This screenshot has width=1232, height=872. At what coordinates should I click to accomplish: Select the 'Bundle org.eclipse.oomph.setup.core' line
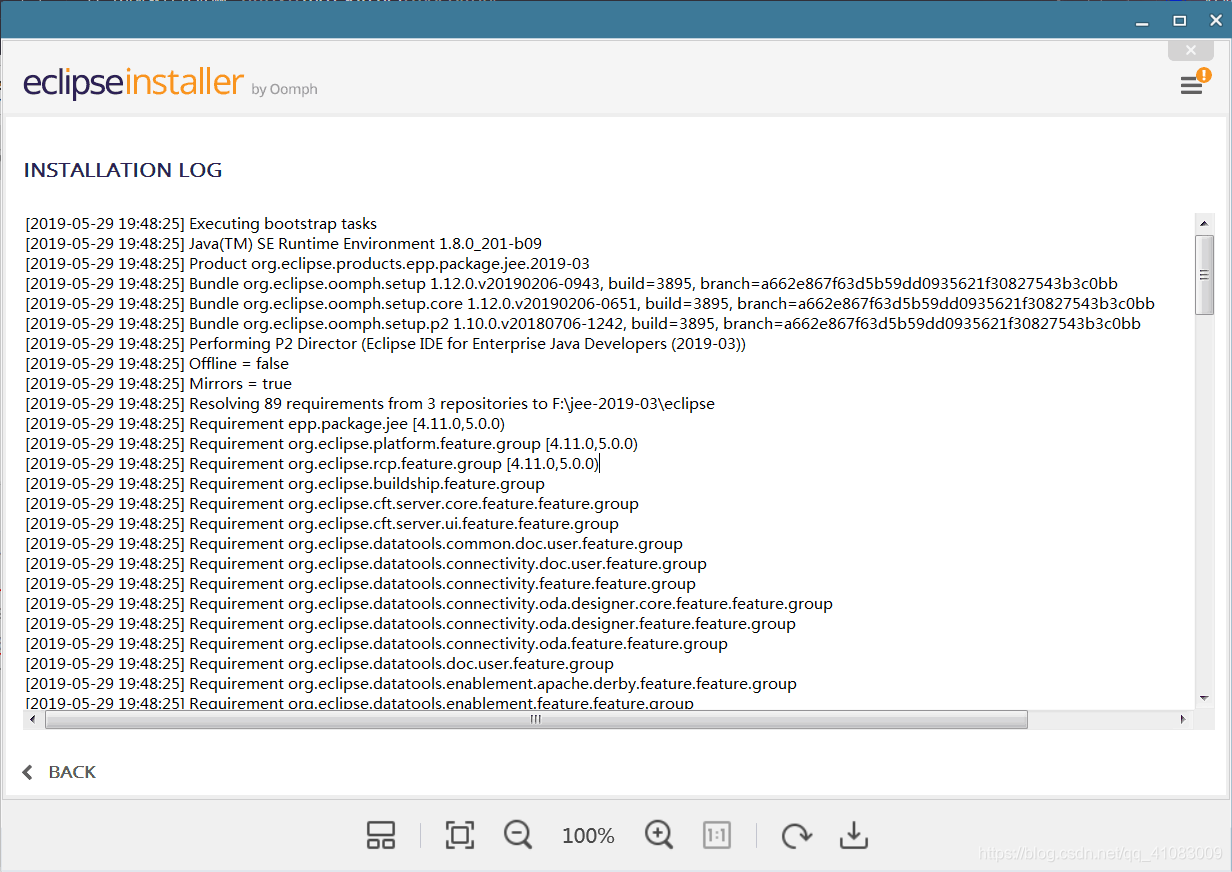point(590,304)
